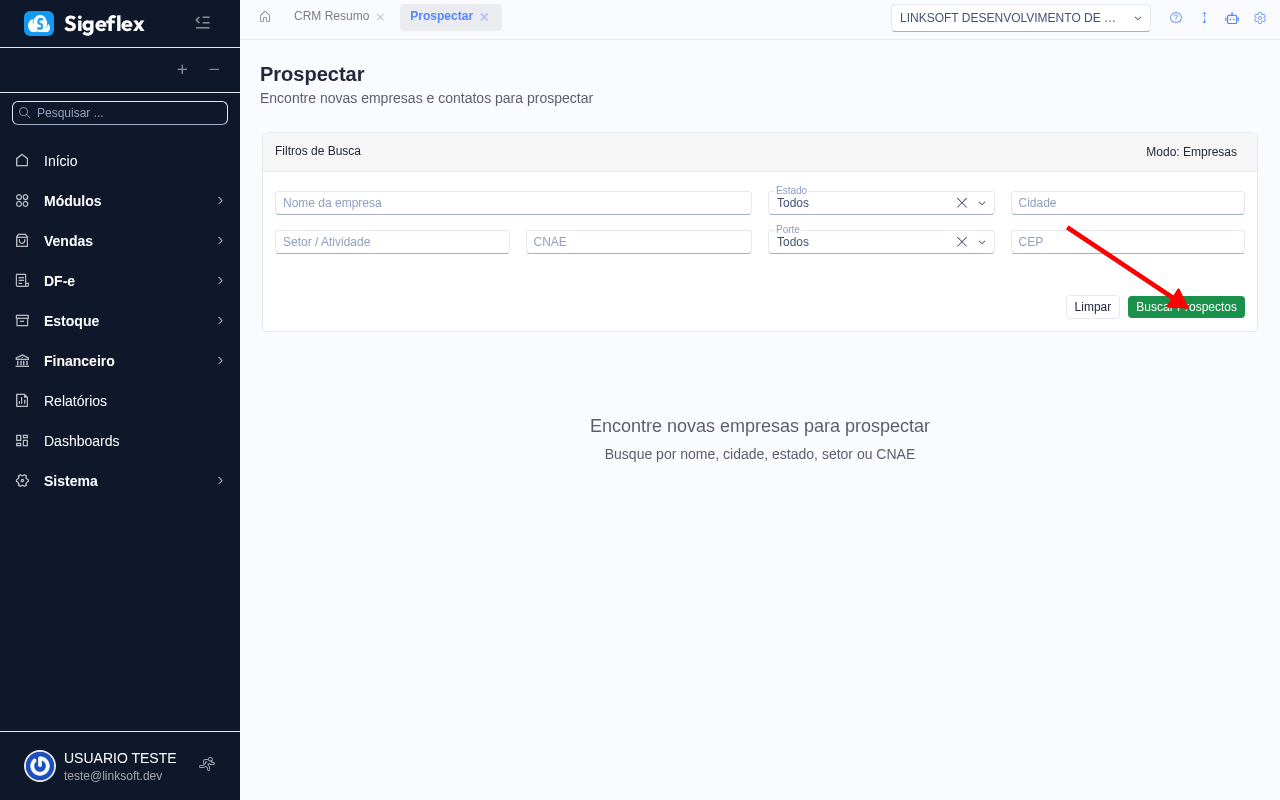Click the Buscar Prospectos button

point(1186,306)
